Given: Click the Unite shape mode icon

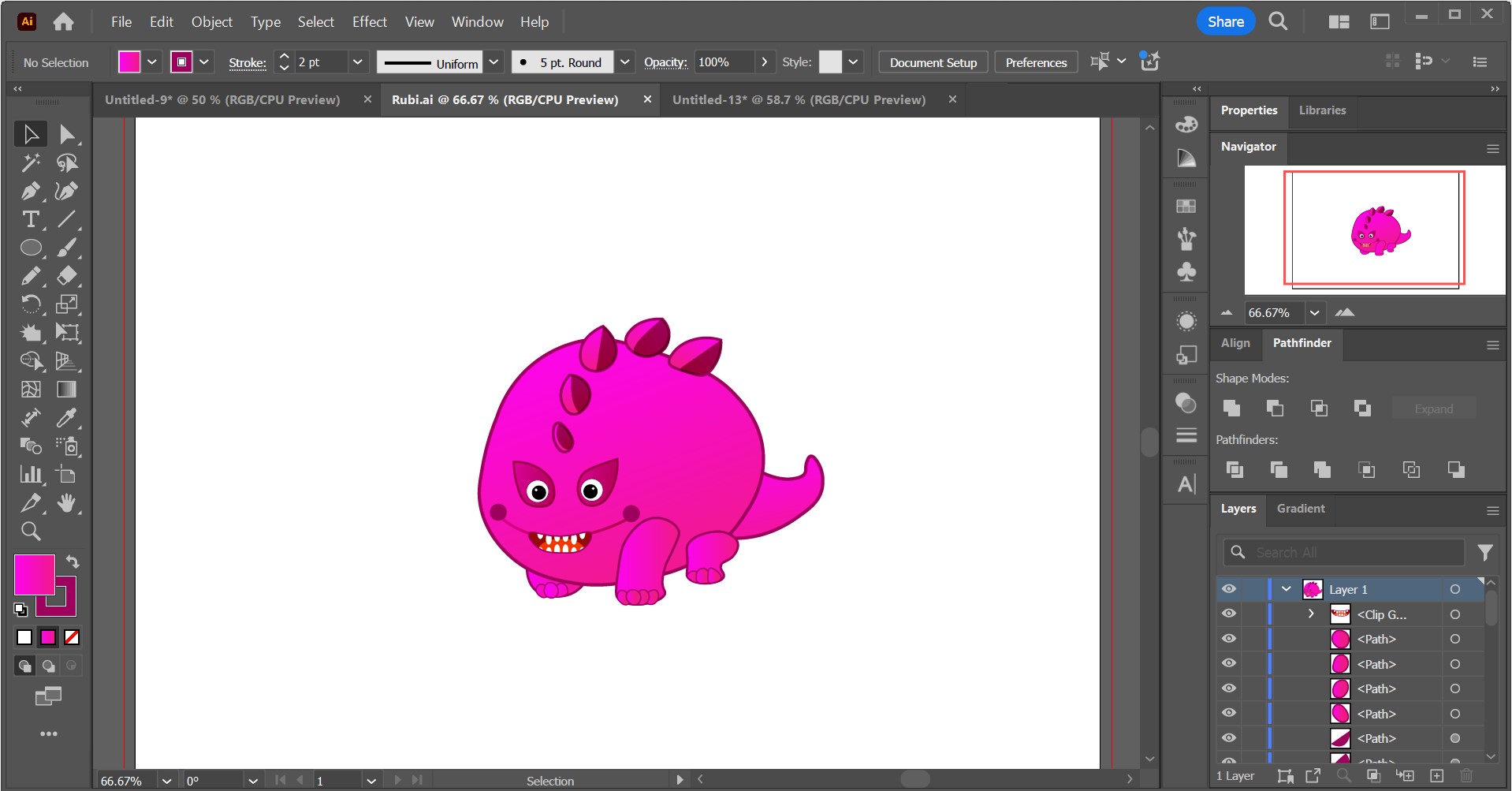Looking at the screenshot, I should pos(1231,408).
